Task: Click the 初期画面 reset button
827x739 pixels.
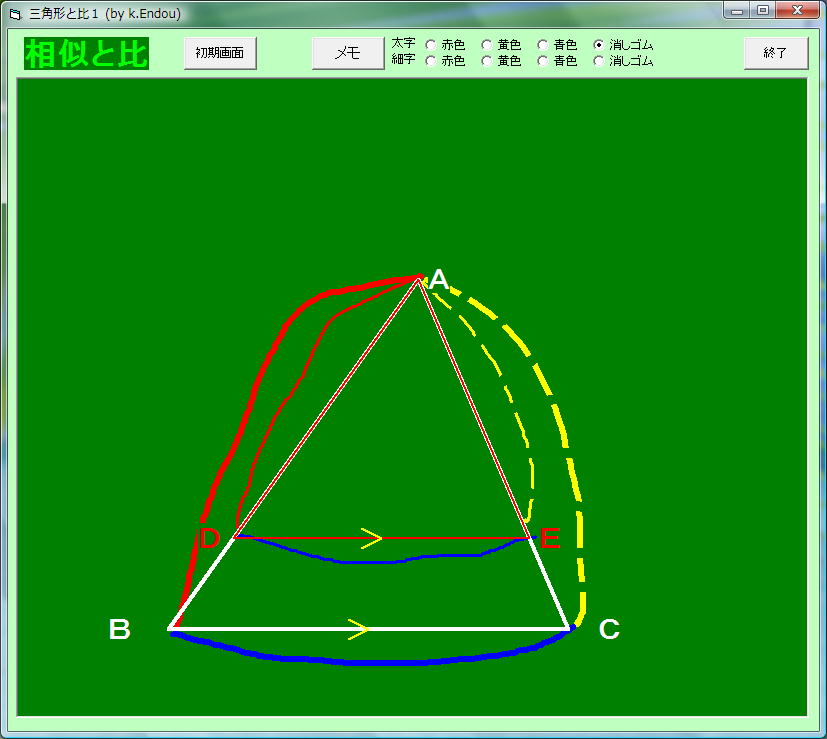Action: [x=220, y=53]
